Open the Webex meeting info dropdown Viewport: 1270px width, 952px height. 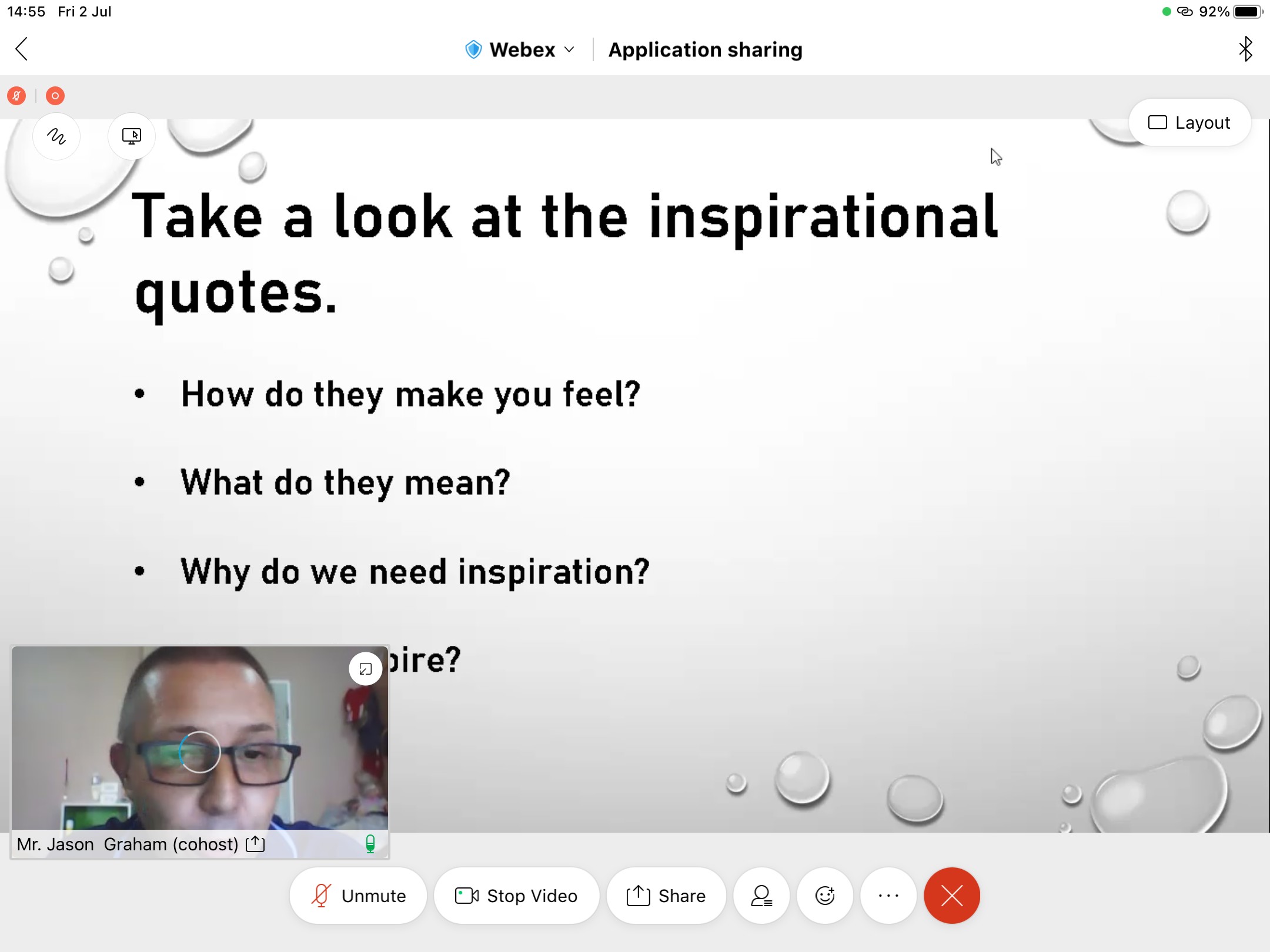coord(520,49)
